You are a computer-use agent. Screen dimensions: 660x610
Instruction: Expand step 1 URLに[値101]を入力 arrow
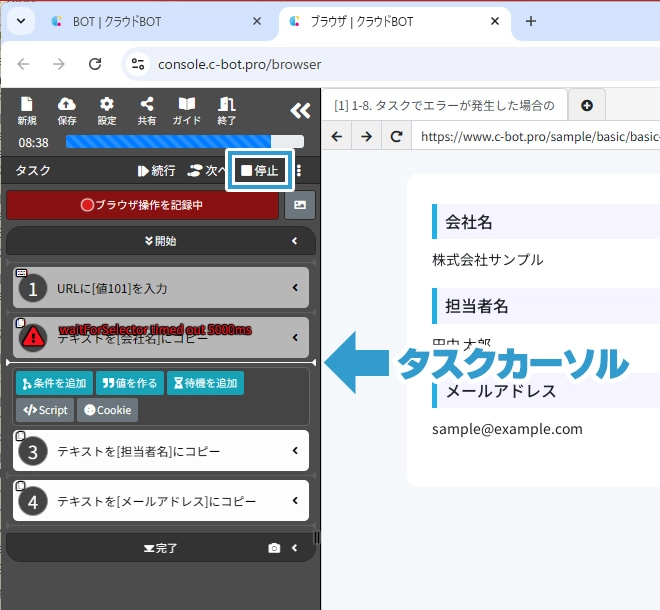[295, 288]
